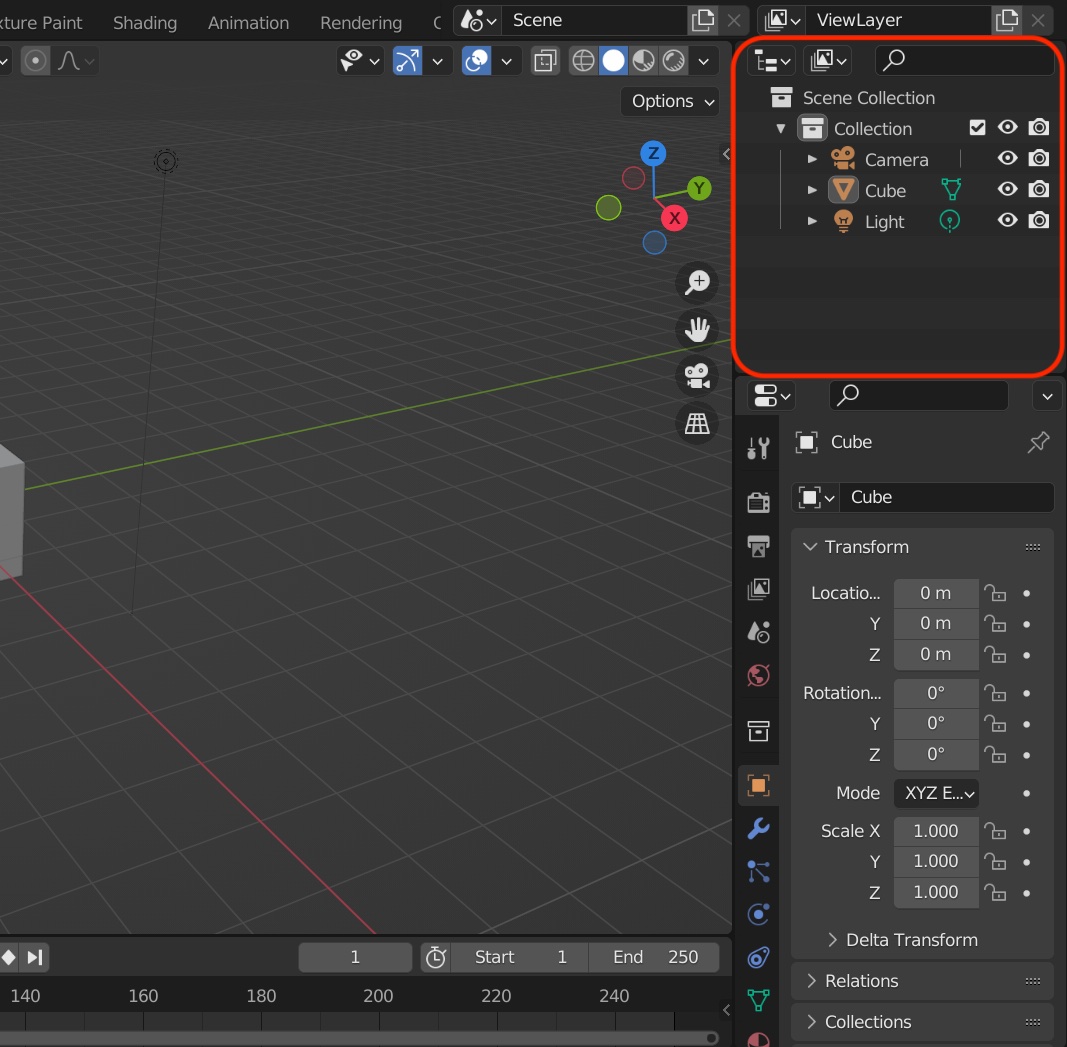
Task: Click the End frame field
Action: tap(655, 957)
